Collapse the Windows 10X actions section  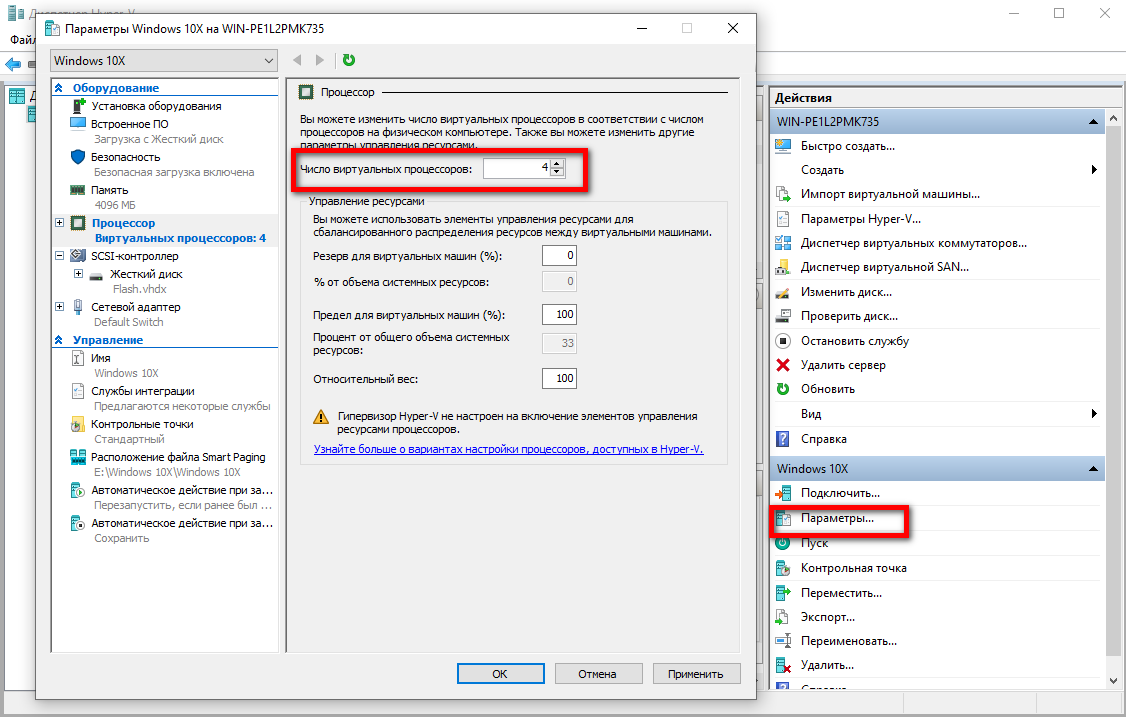[1093, 468]
